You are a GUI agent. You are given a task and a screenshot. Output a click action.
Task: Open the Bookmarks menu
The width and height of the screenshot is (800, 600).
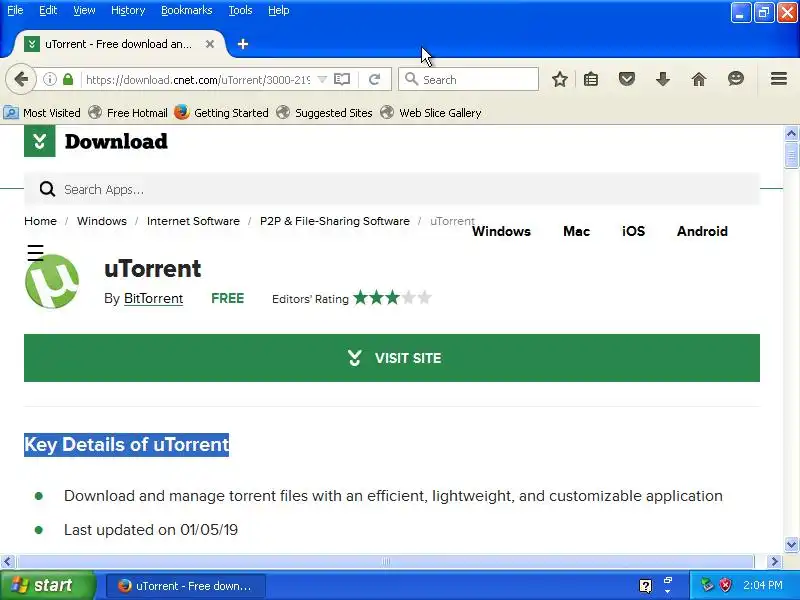(186, 10)
